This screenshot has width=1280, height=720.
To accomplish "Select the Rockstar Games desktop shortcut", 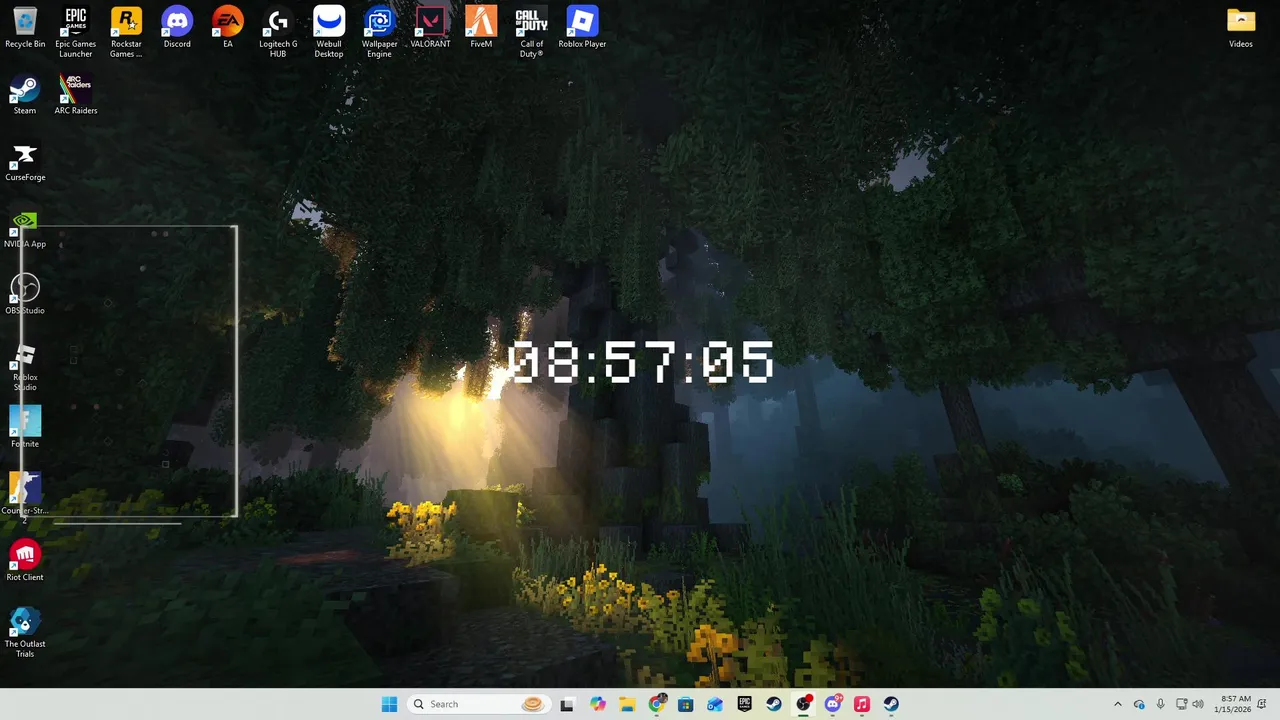I will coord(126,32).
